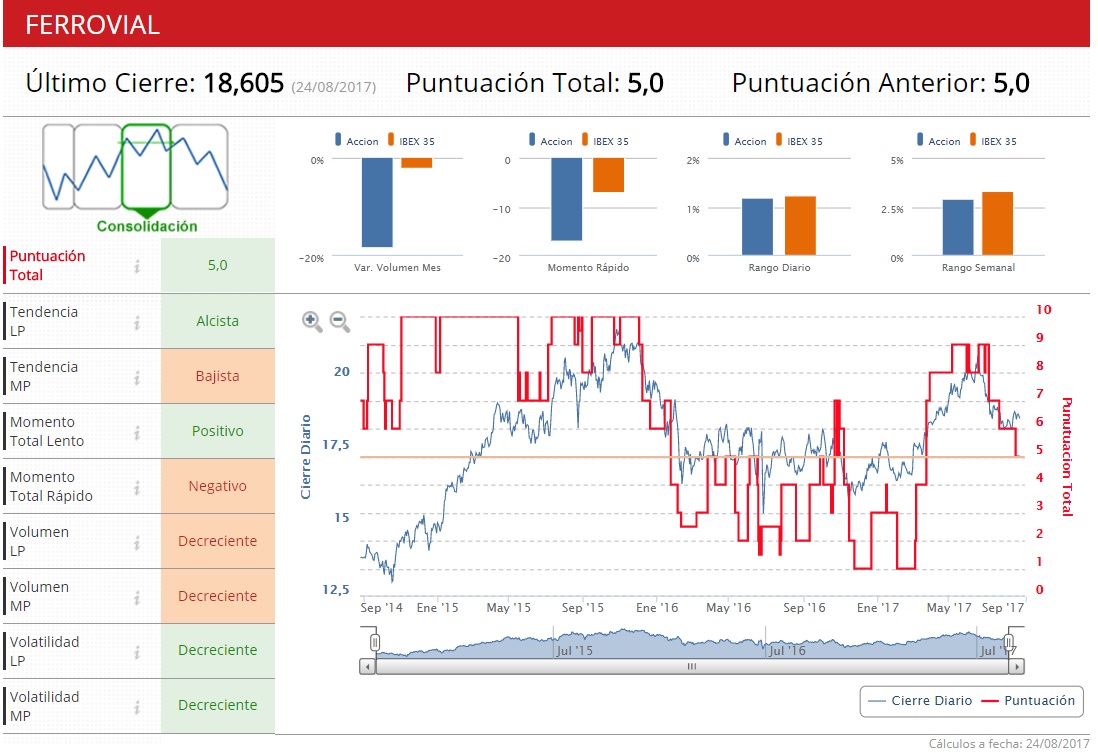Screen dimensions: 1098x753
Task: Click the Cierre Diario vertical axis title
Action: tap(305, 457)
